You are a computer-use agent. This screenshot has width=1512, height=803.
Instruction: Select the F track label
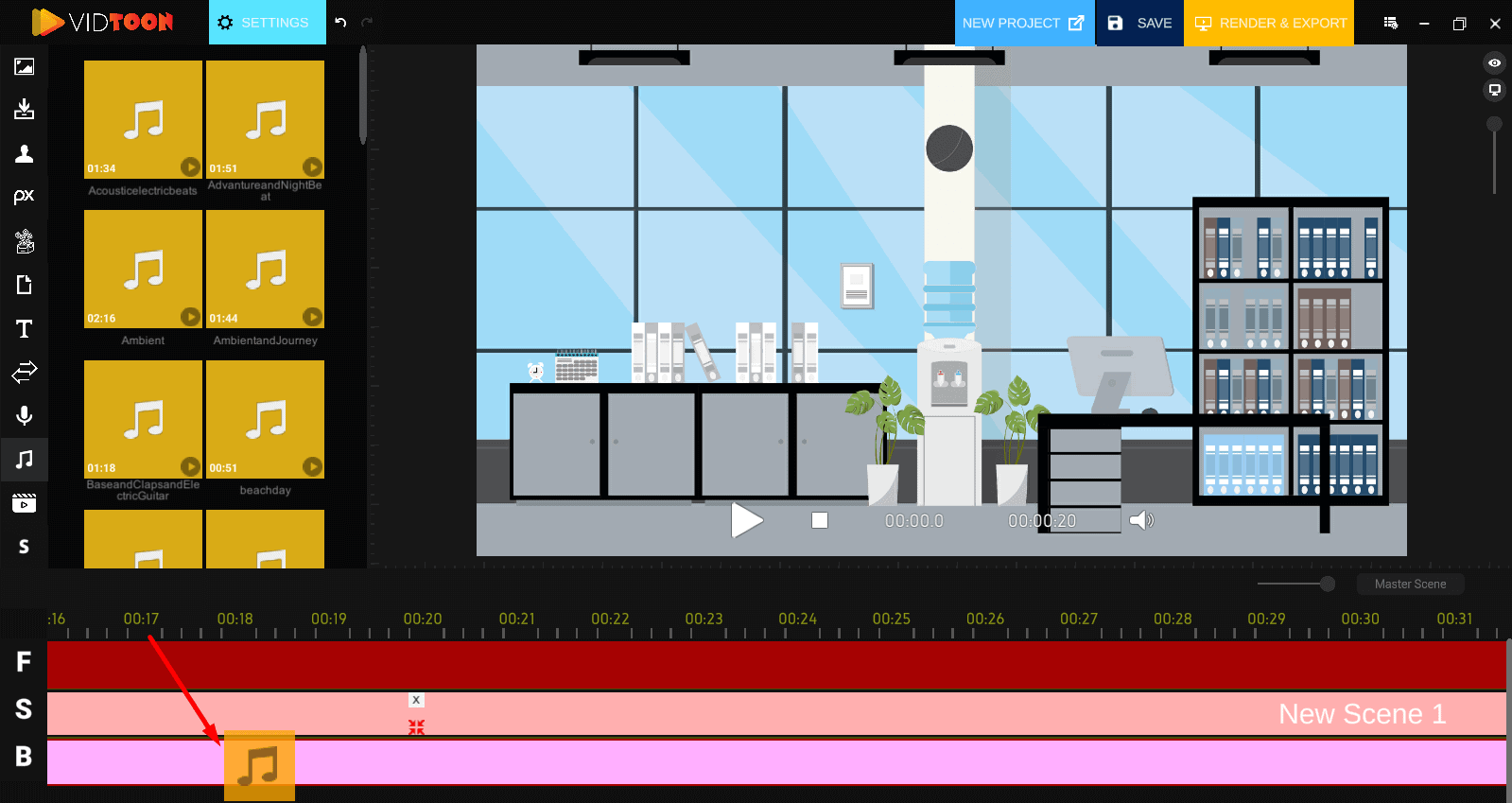coord(24,662)
